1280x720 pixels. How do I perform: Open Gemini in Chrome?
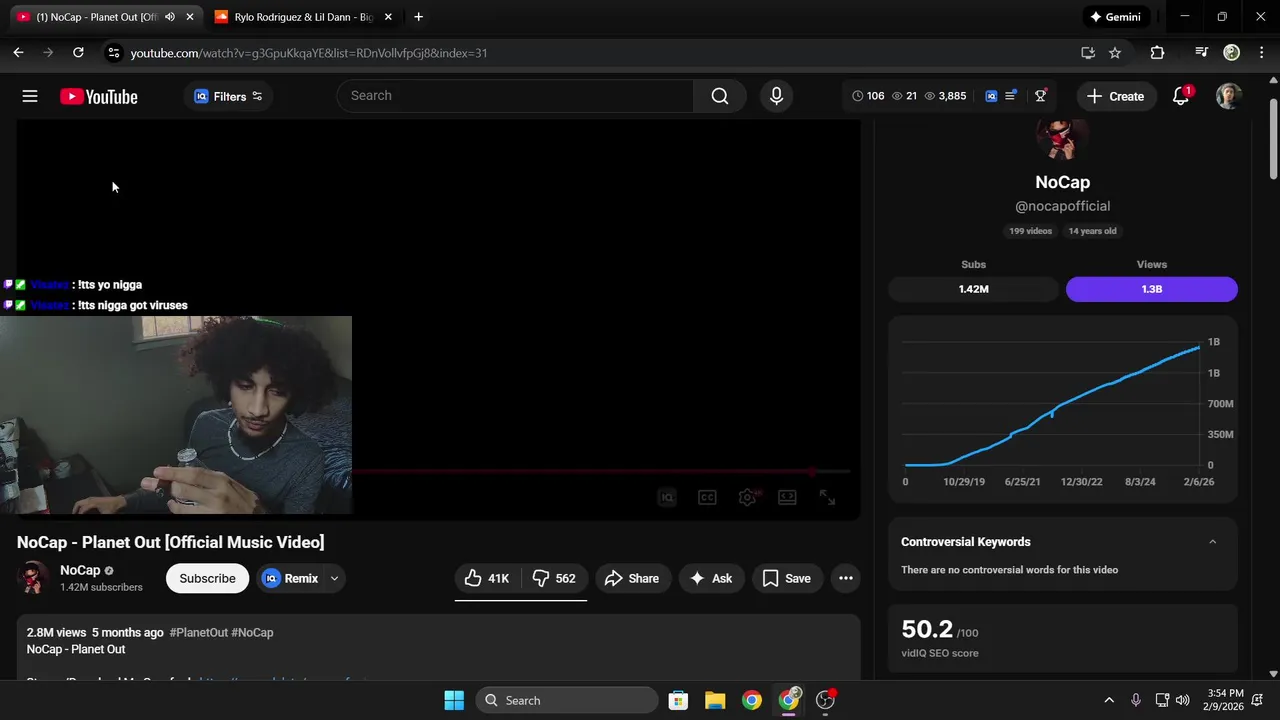tap(1116, 17)
